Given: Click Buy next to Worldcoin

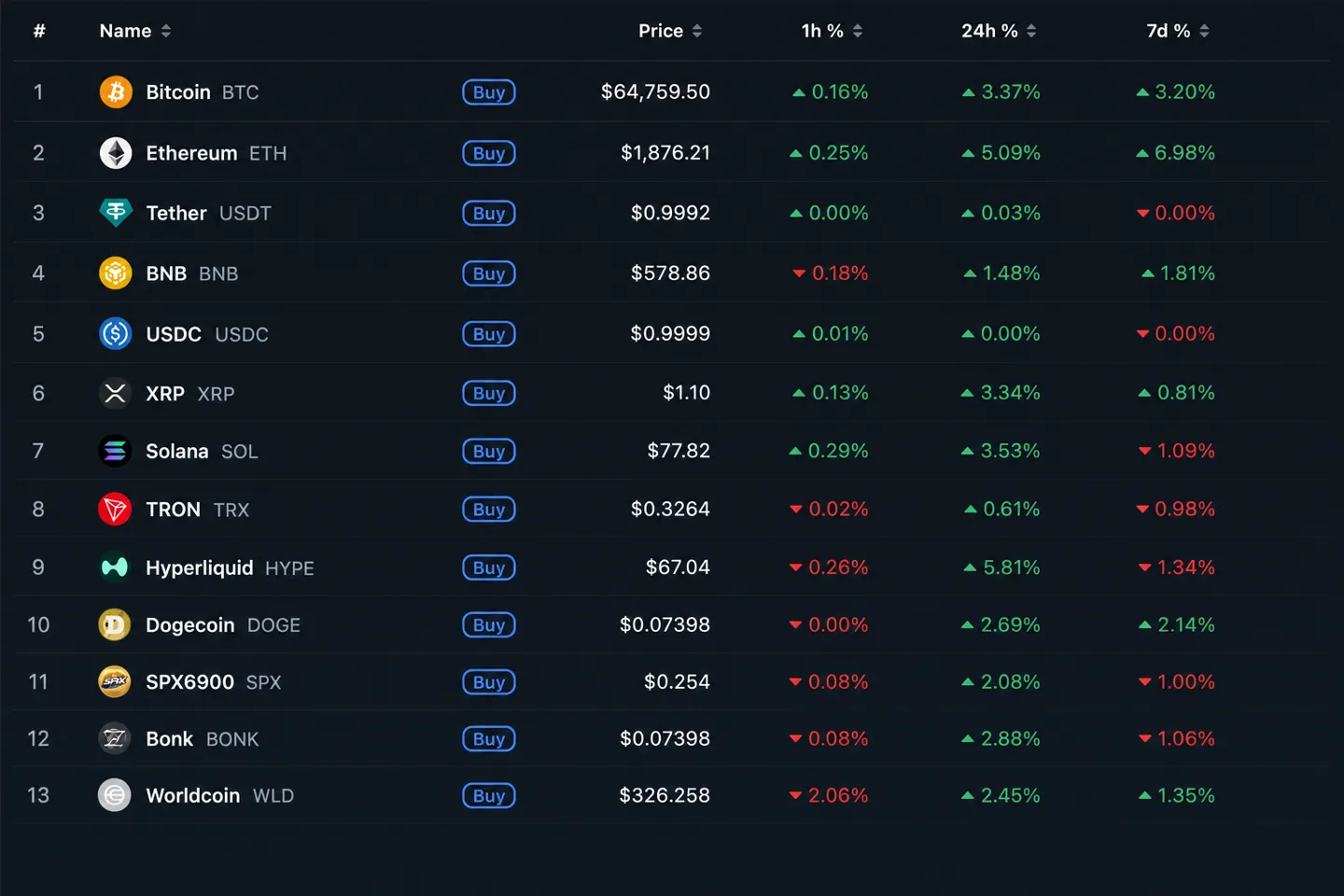Looking at the screenshot, I should [x=489, y=795].
